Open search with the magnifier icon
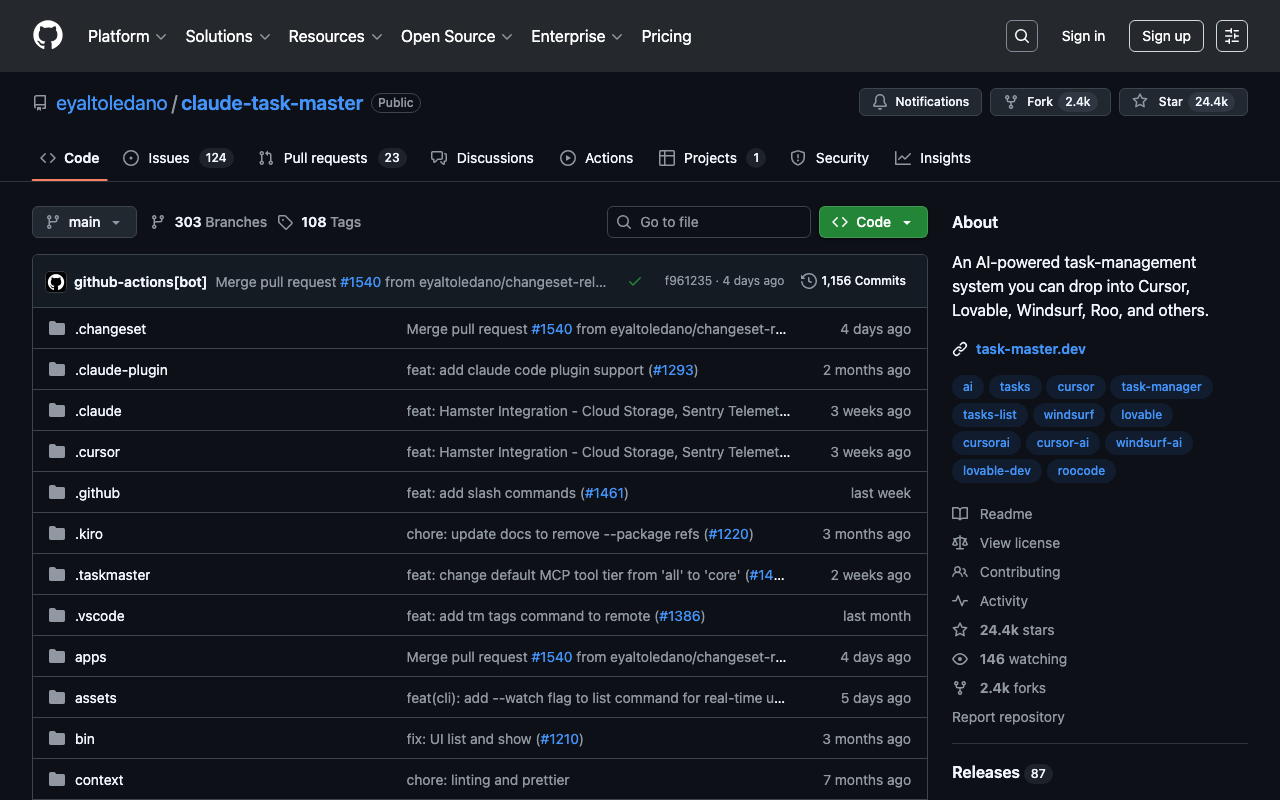Image resolution: width=1280 pixels, height=800 pixels. point(1021,36)
